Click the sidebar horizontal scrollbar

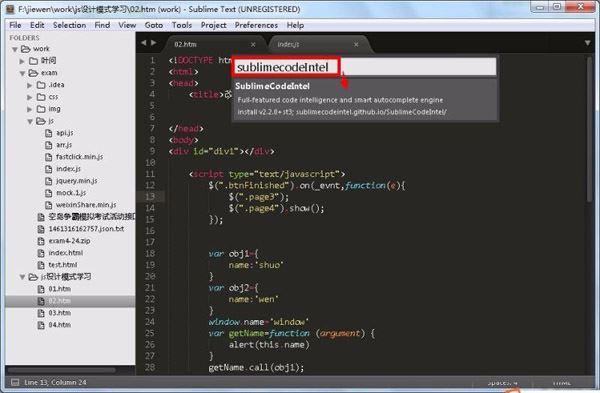click(x=61, y=370)
